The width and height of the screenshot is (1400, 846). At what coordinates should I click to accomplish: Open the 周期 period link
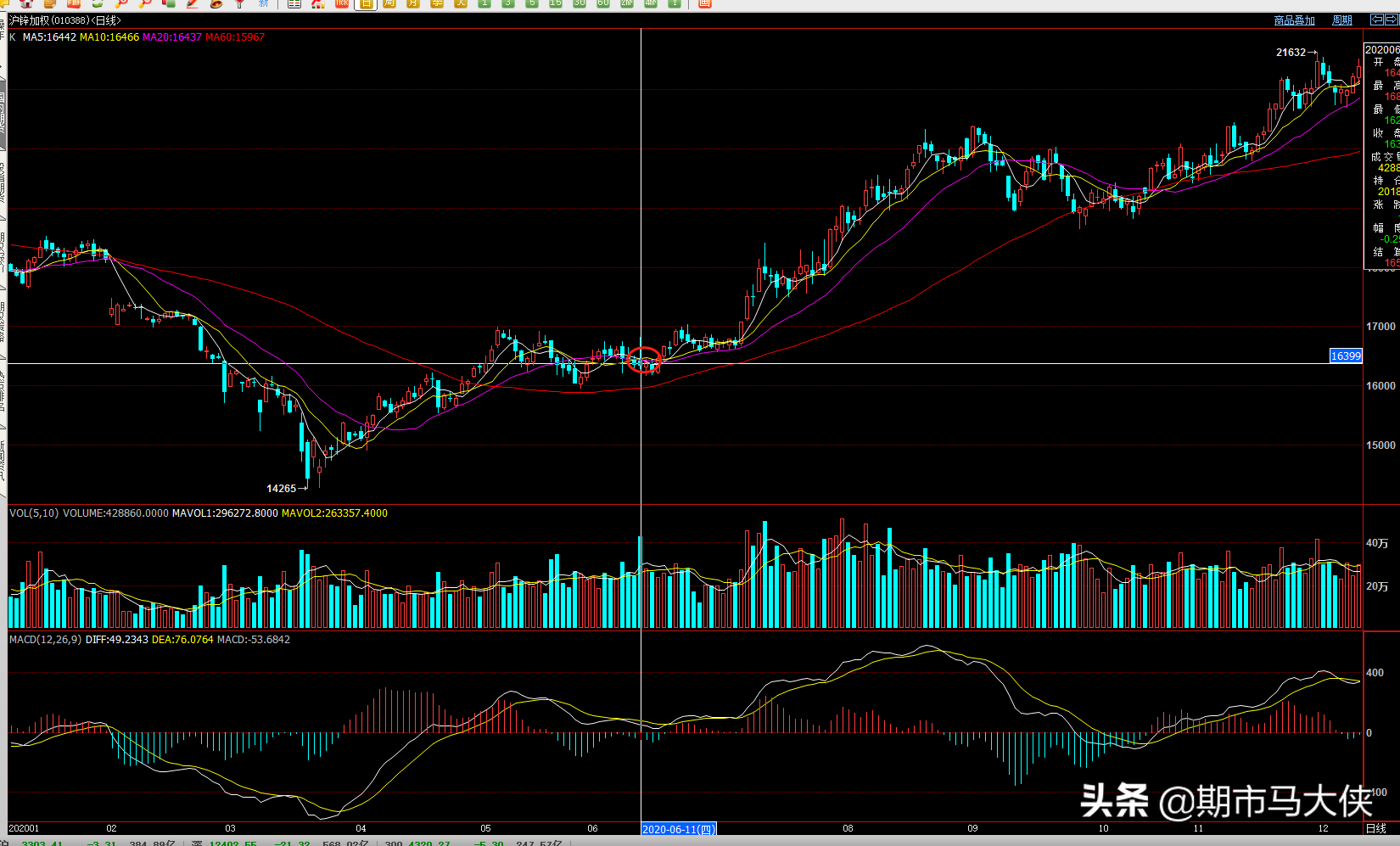point(1342,20)
